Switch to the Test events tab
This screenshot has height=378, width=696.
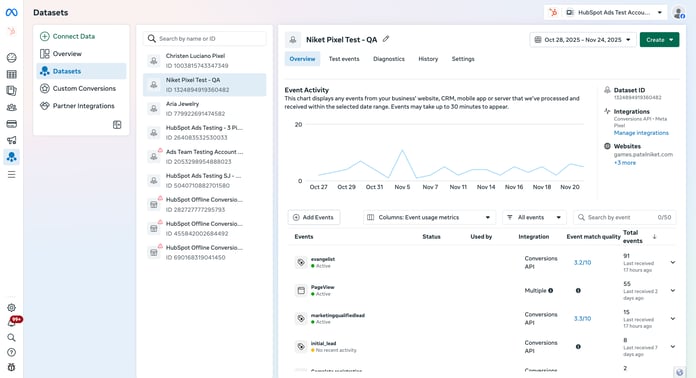click(344, 59)
